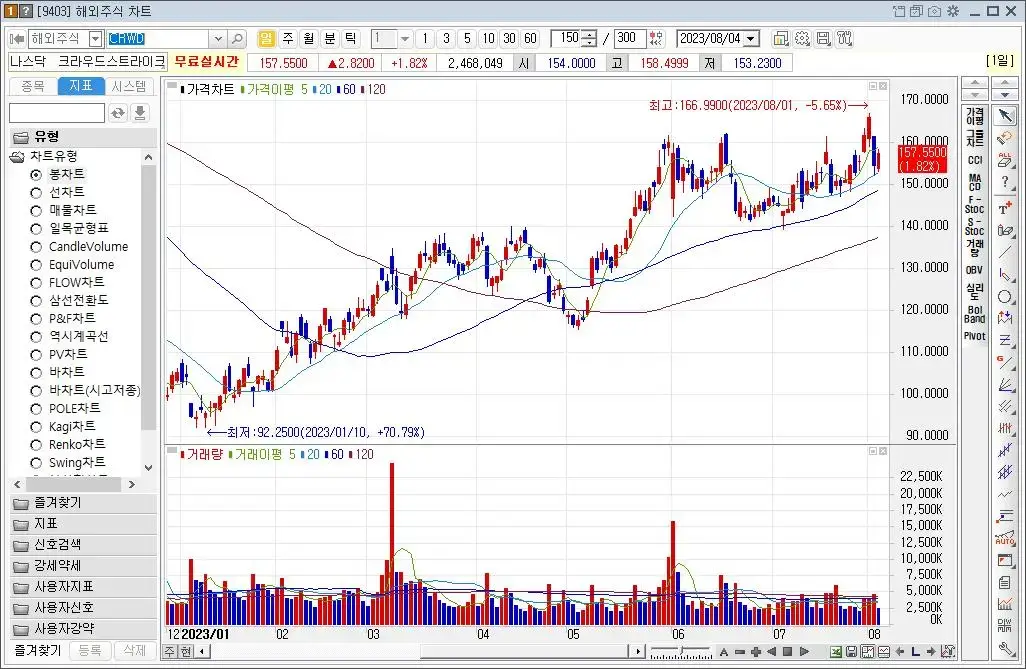Click the bottom bar floppy save icon
This screenshot has height=669, width=1026.
coord(851,651)
